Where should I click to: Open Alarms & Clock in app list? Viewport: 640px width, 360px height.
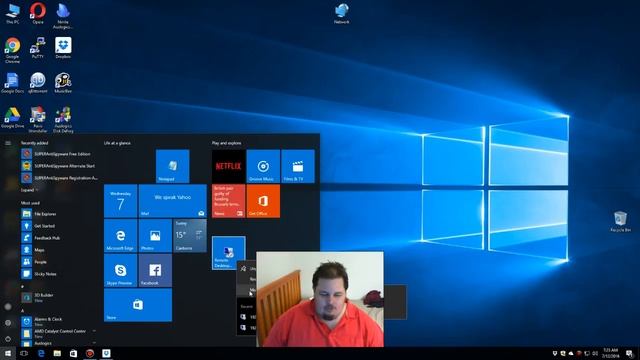tap(60, 321)
